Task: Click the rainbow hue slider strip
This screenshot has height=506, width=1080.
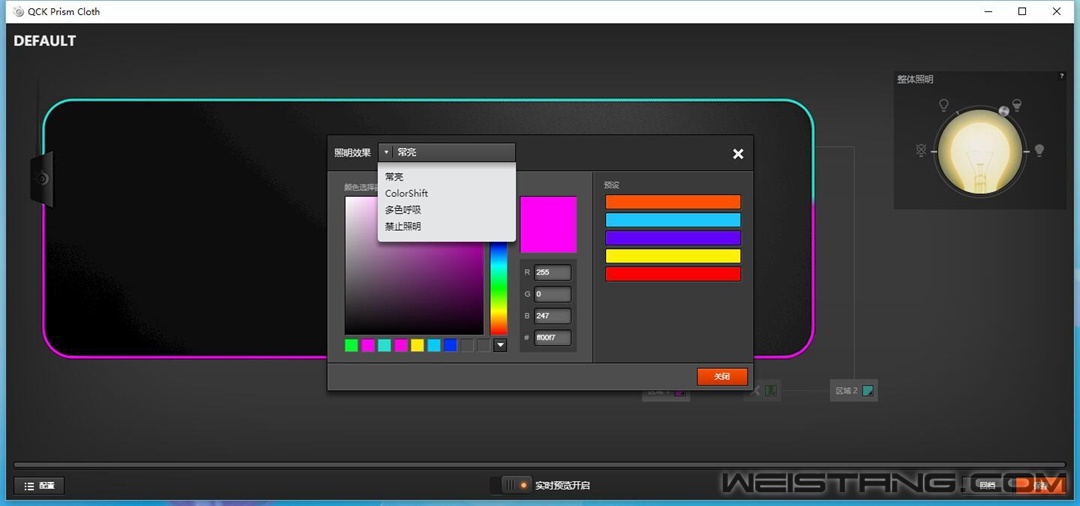Action: point(499,288)
